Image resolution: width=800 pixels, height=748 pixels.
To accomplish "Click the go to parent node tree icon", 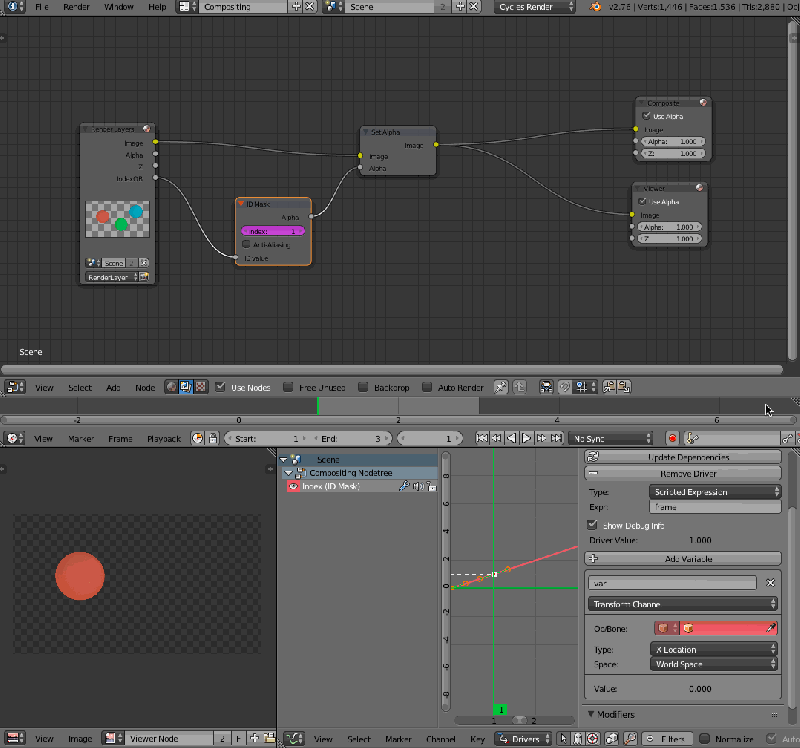I will [519, 387].
